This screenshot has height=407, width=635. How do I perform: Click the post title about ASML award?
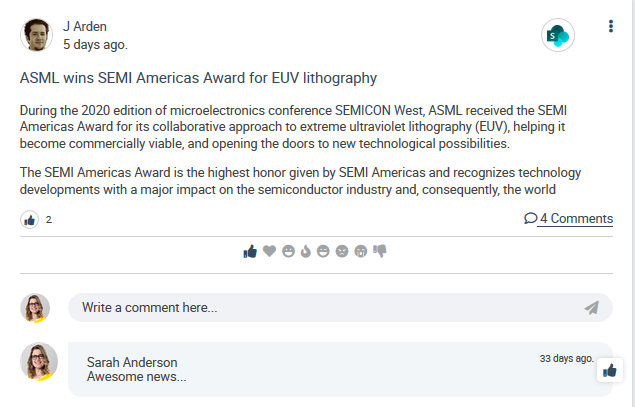(x=198, y=77)
